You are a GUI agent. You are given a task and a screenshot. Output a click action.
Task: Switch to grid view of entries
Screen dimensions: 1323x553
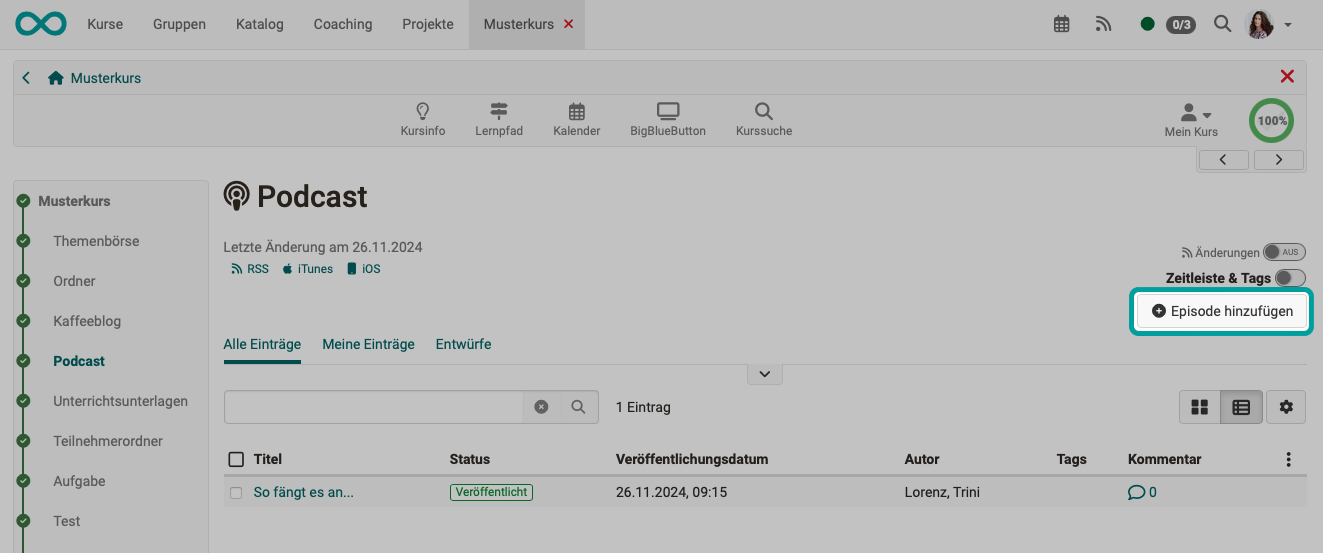pos(1200,407)
